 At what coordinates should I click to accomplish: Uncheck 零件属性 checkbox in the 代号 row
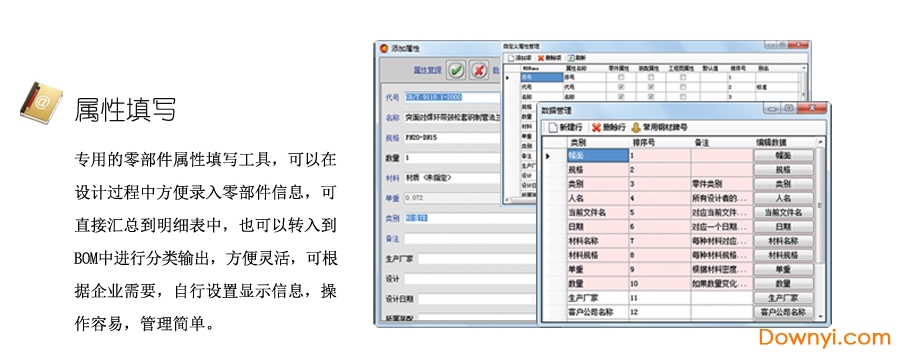click(x=621, y=87)
